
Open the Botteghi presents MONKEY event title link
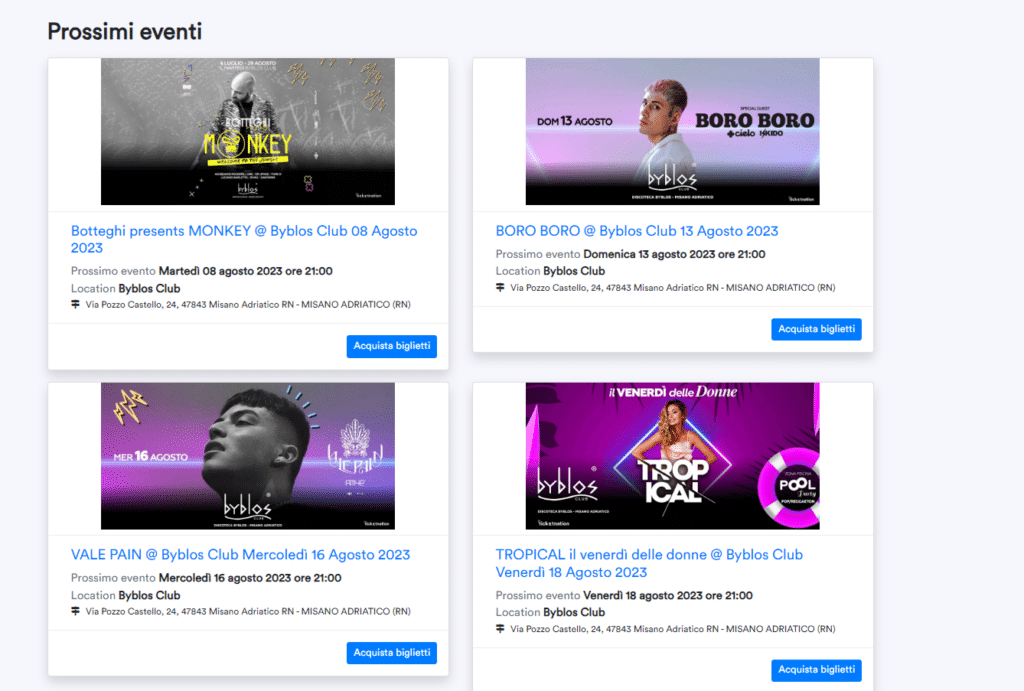pos(244,239)
